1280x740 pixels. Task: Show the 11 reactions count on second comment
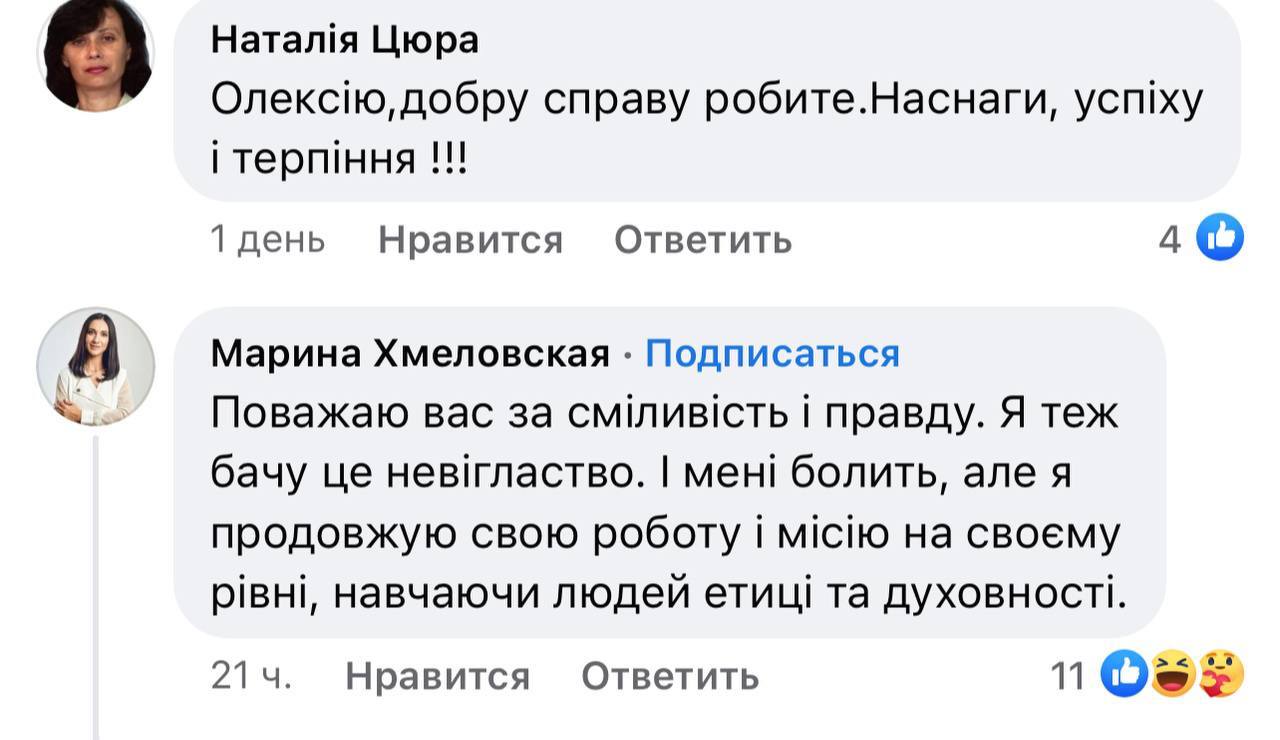[x=1068, y=677]
